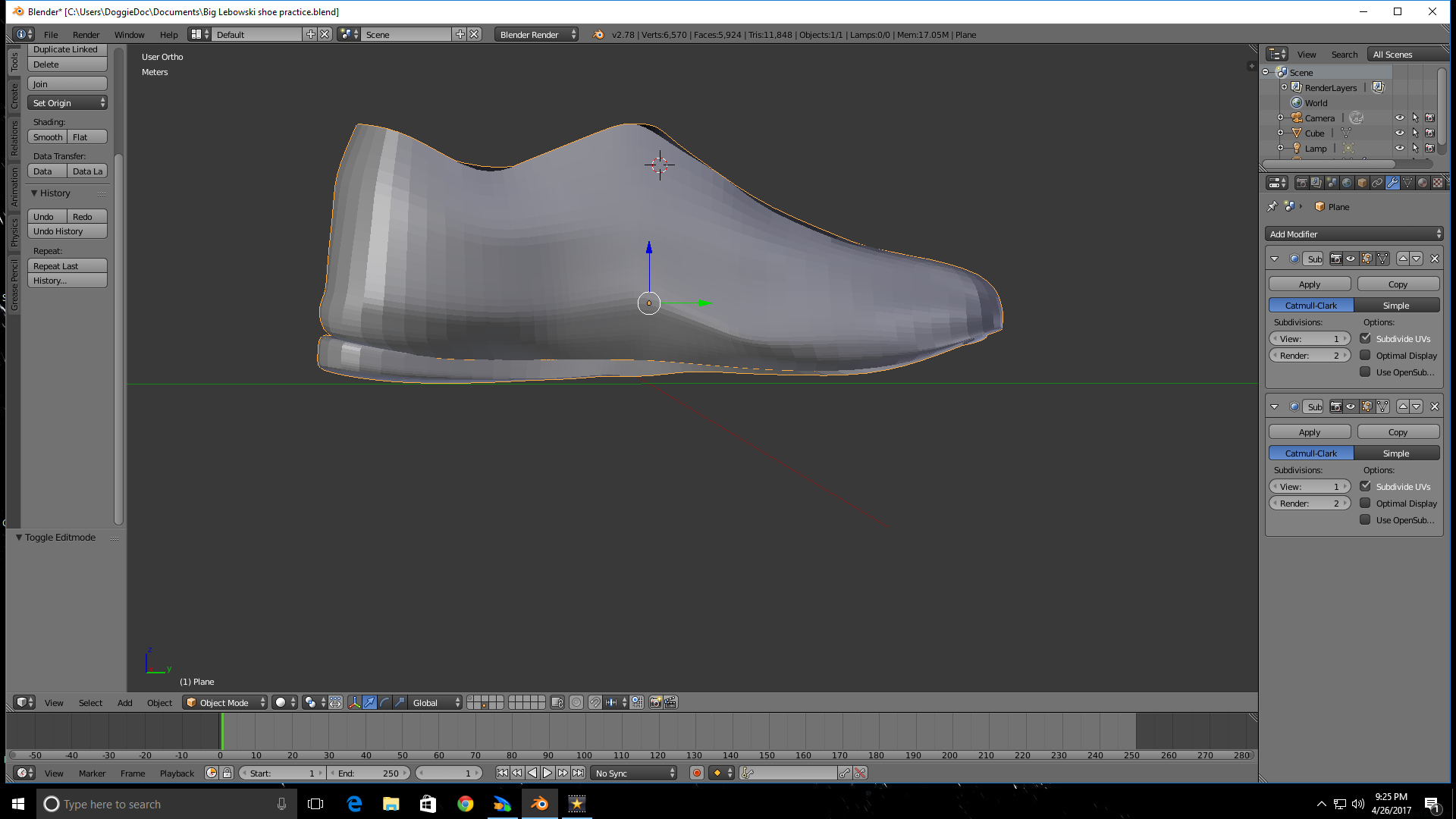The width and height of the screenshot is (1456, 819).
Task: Open the Scene properties tab icon
Action: 1332,183
